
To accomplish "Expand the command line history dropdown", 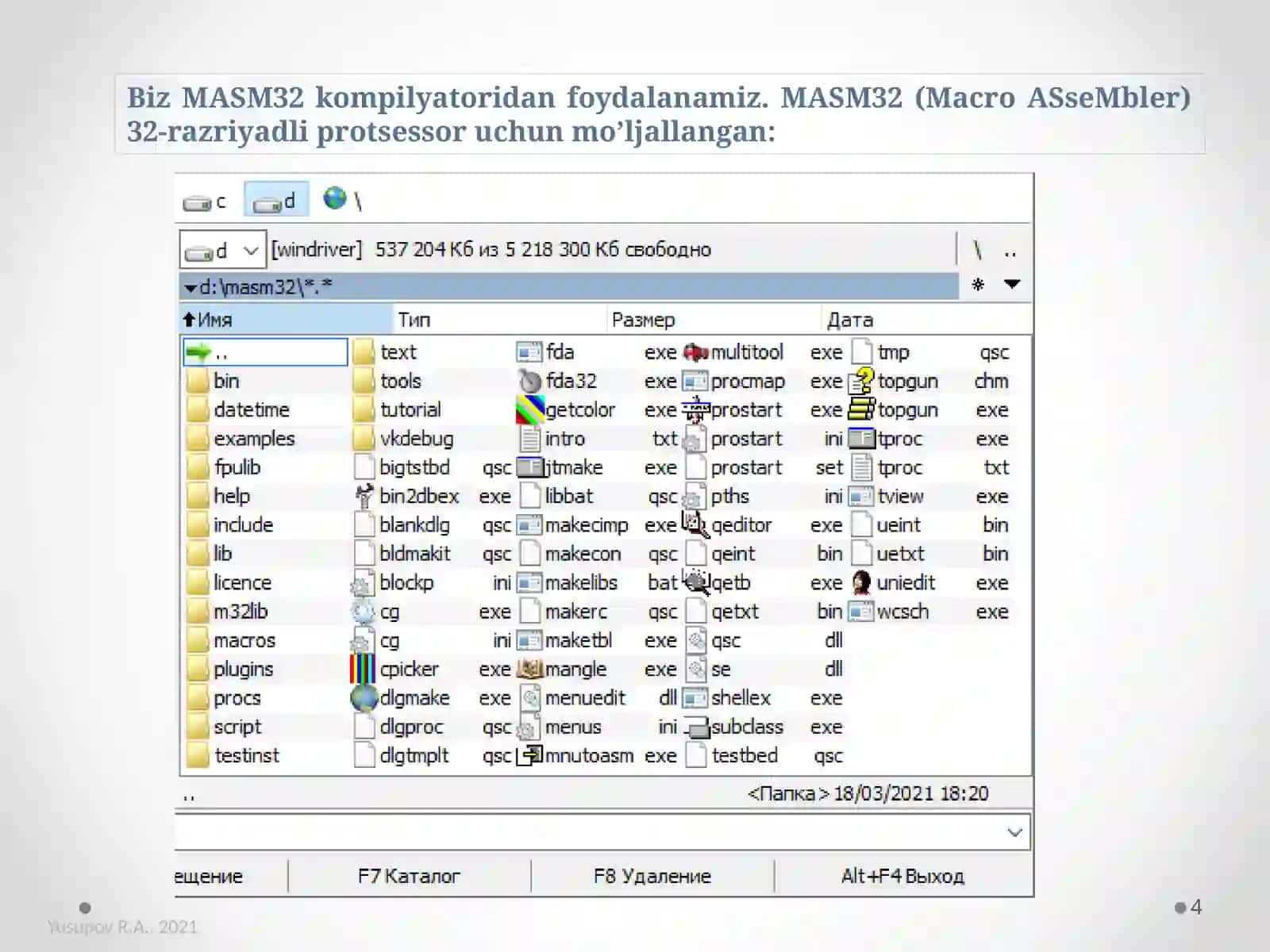I will pyautogui.click(x=1014, y=832).
